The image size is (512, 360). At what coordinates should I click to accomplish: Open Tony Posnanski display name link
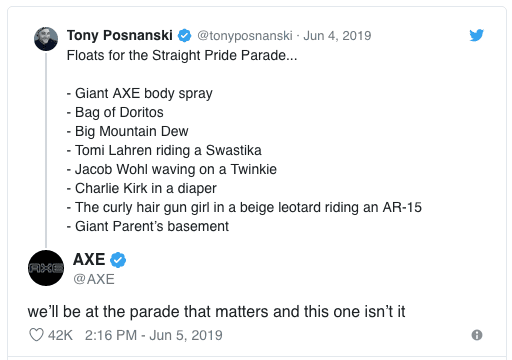point(120,35)
